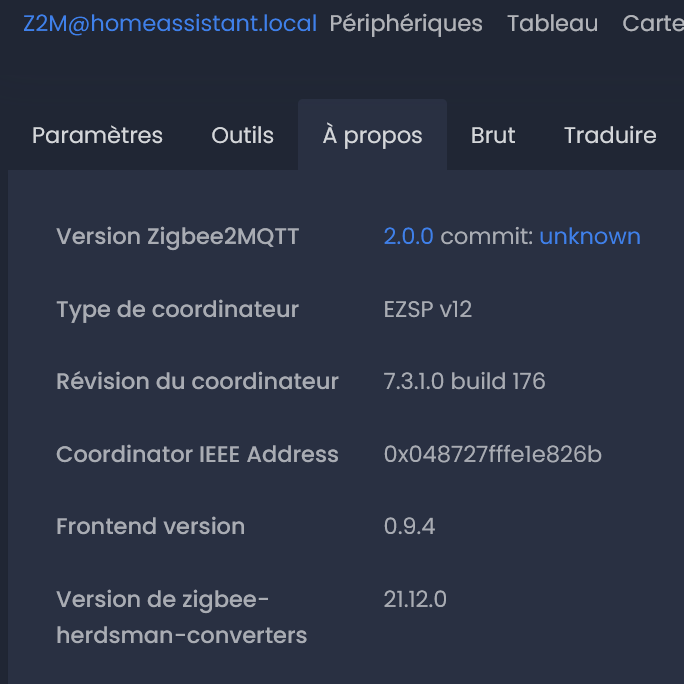Click the 7.3.1.0 build 176 revision value
The height and width of the screenshot is (684, 684).
pos(464,382)
